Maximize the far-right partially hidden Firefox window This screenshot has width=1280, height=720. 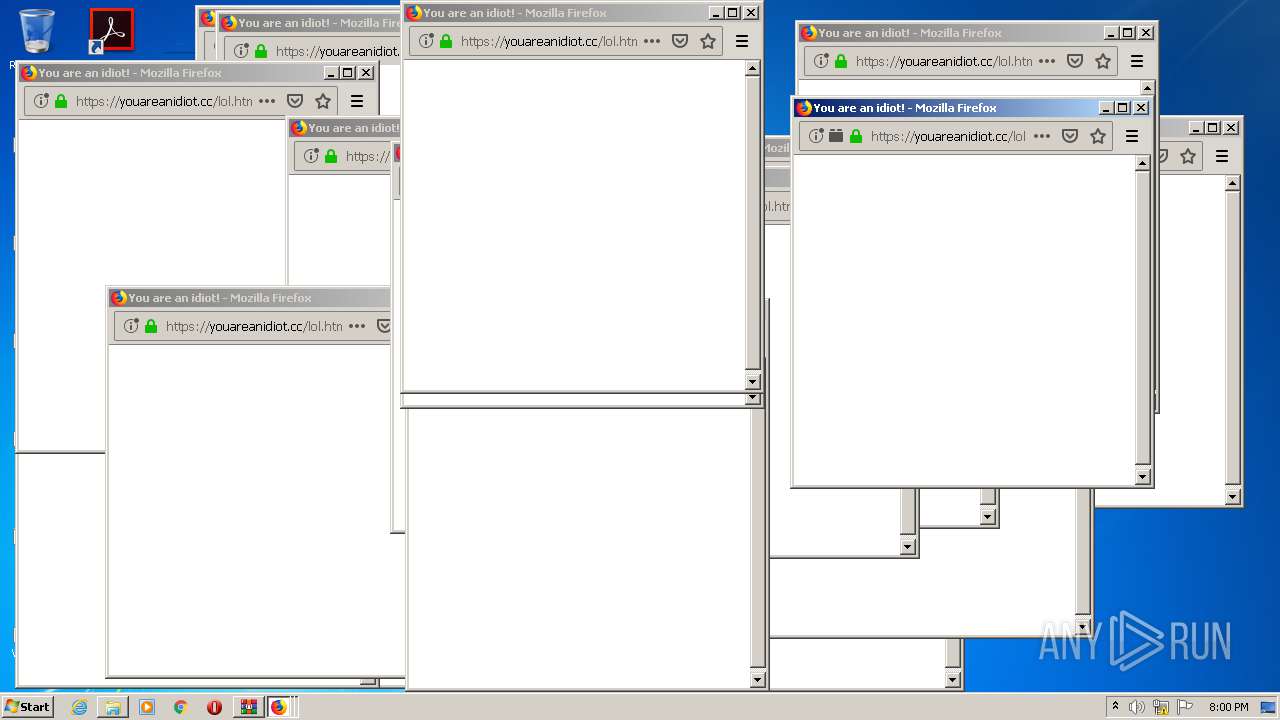[1213, 128]
